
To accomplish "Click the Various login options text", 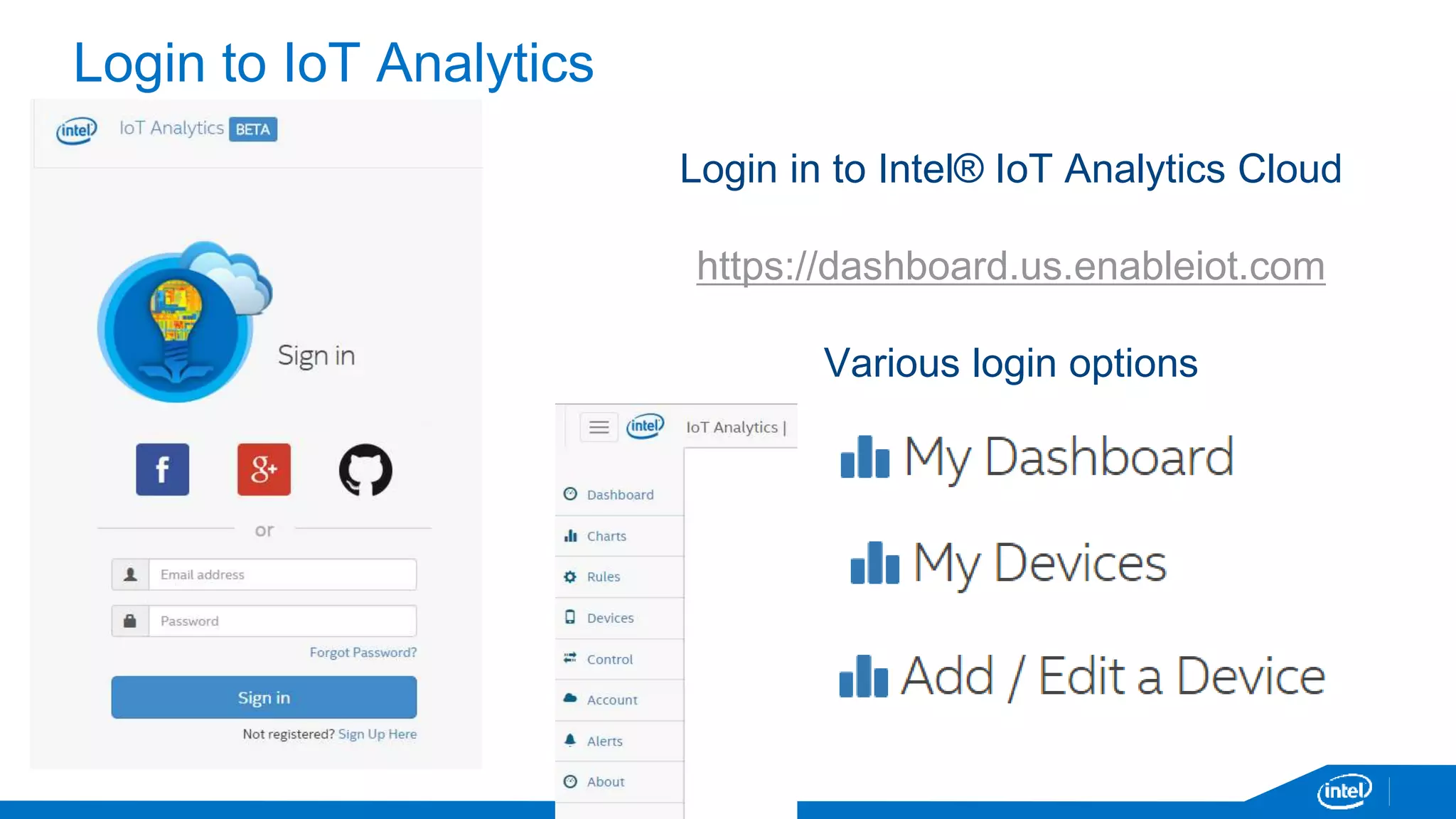I will pyautogui.click(x=1010, y=364).
